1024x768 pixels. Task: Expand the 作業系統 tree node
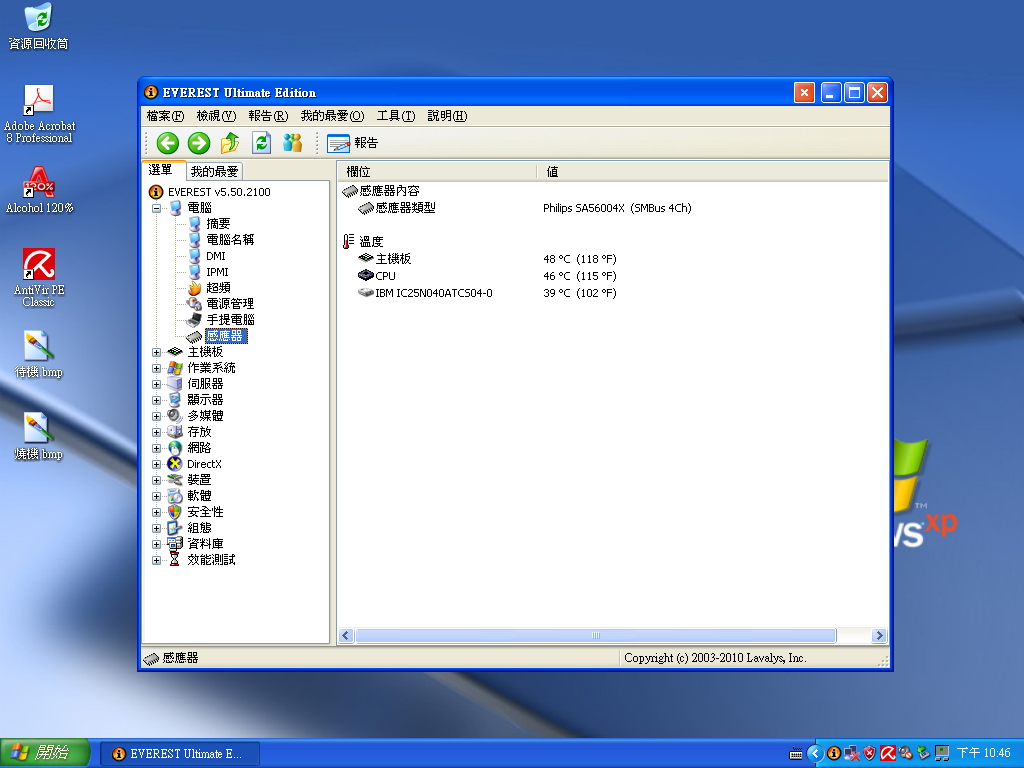click(x=156, y=368)
